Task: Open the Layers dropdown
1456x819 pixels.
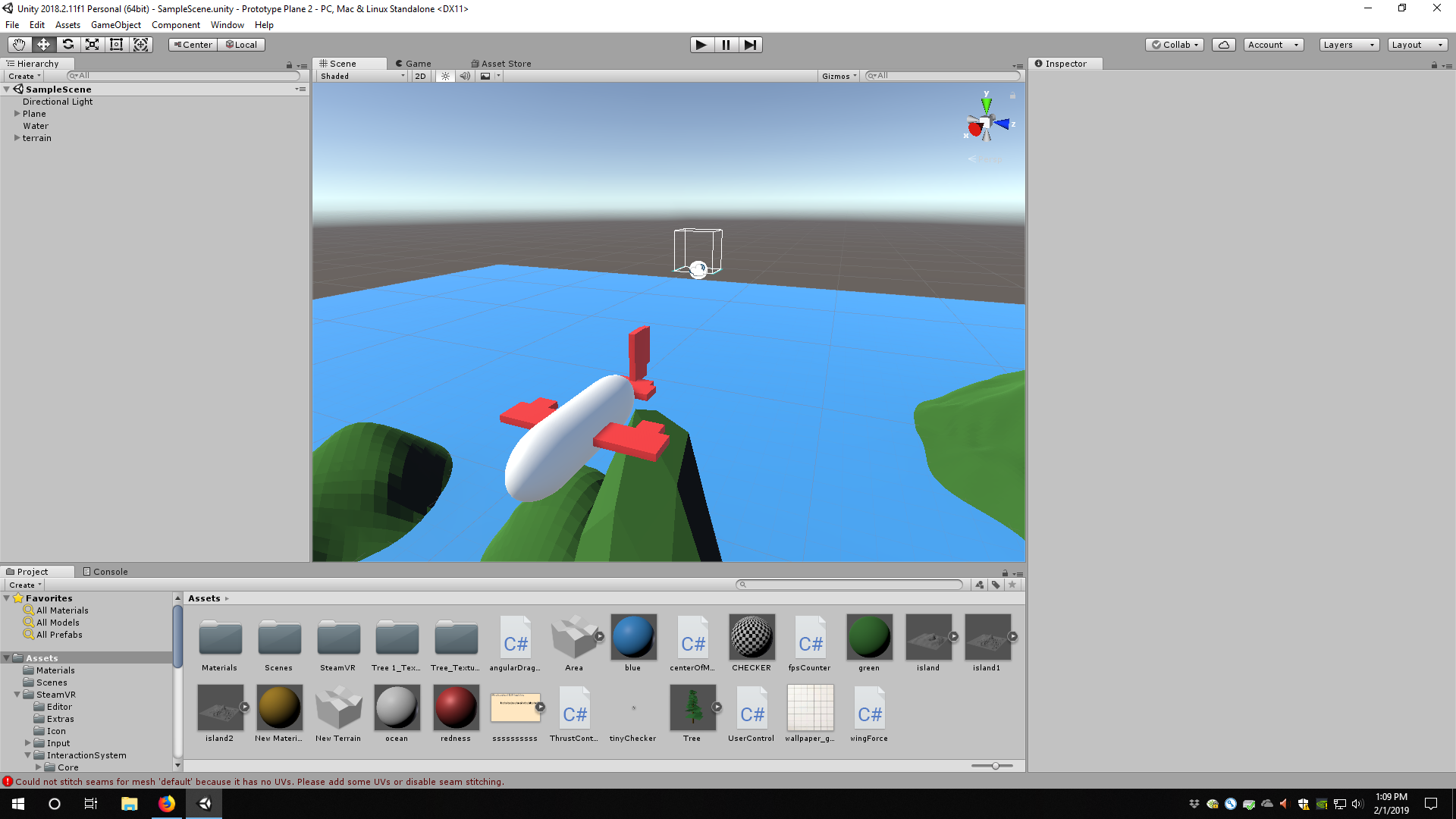Action: click(1348, 45)
